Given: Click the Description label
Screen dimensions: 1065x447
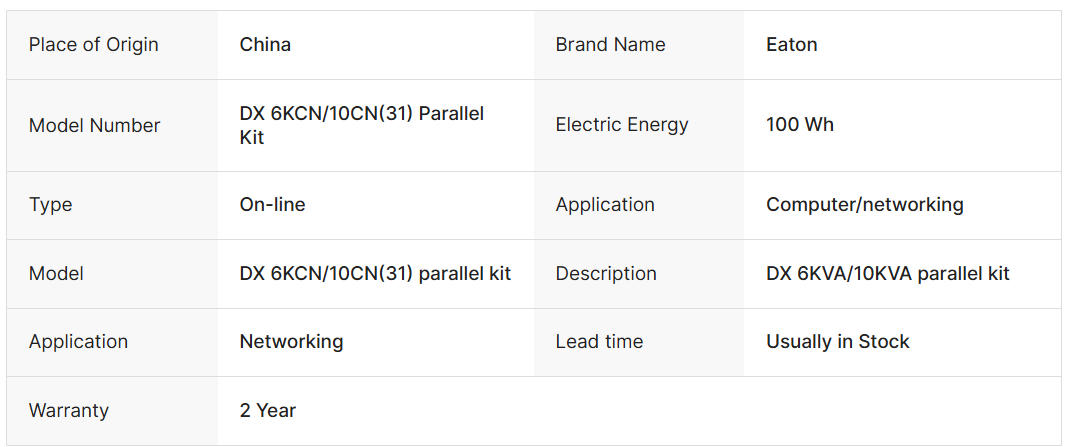Looking at the screenshot, I should [x=606, y=274].
